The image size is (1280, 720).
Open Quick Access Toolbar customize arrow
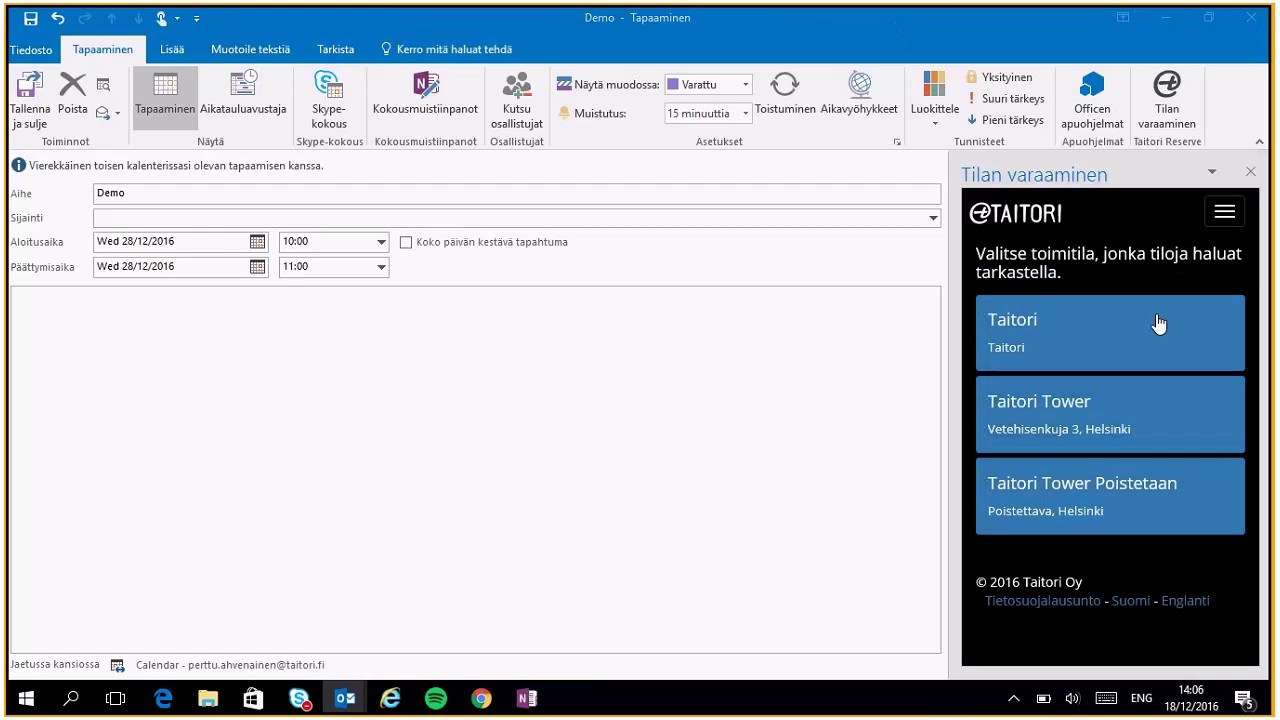point(197,18)
